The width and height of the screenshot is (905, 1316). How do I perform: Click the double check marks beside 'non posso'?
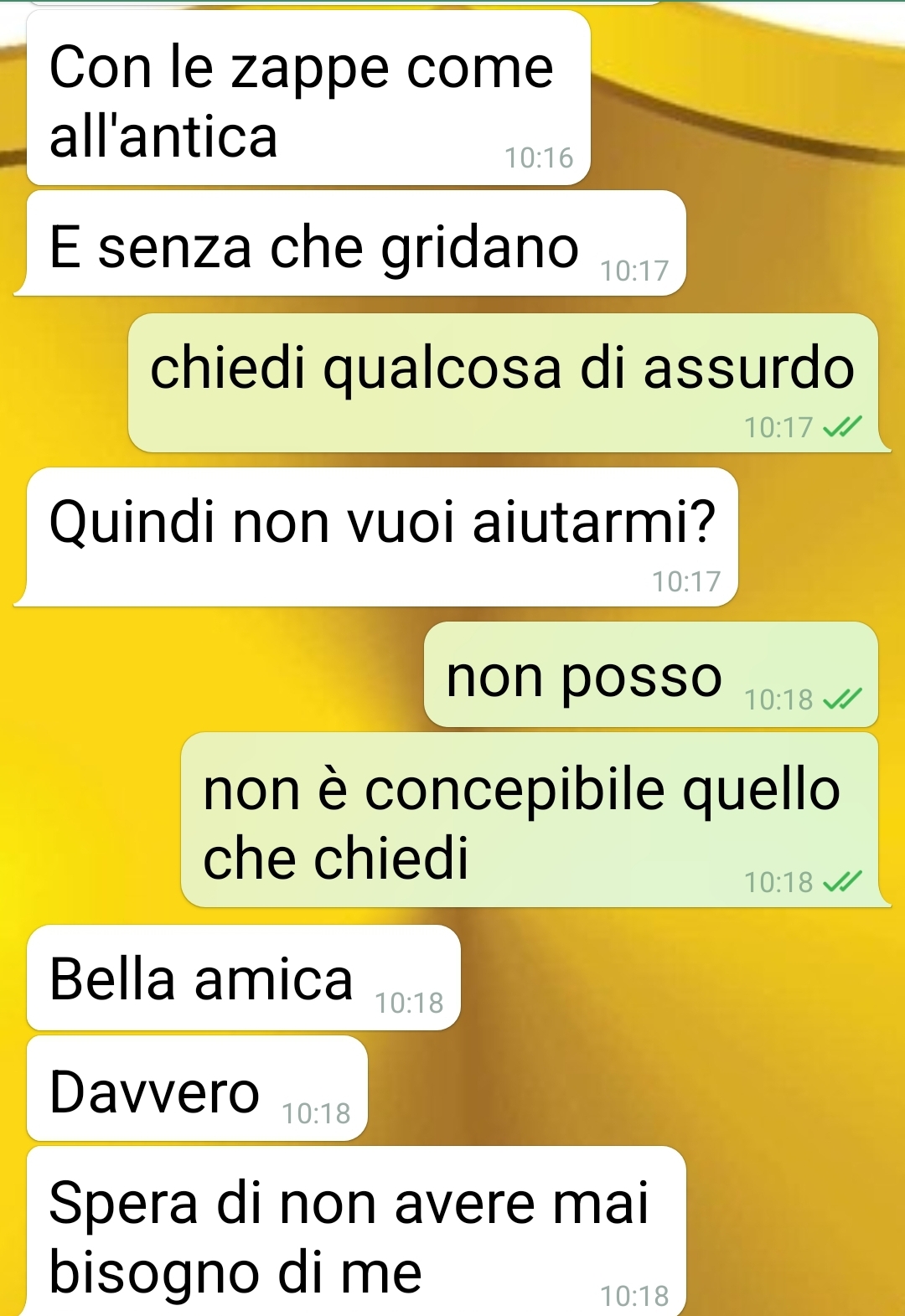tap(842, 699)
